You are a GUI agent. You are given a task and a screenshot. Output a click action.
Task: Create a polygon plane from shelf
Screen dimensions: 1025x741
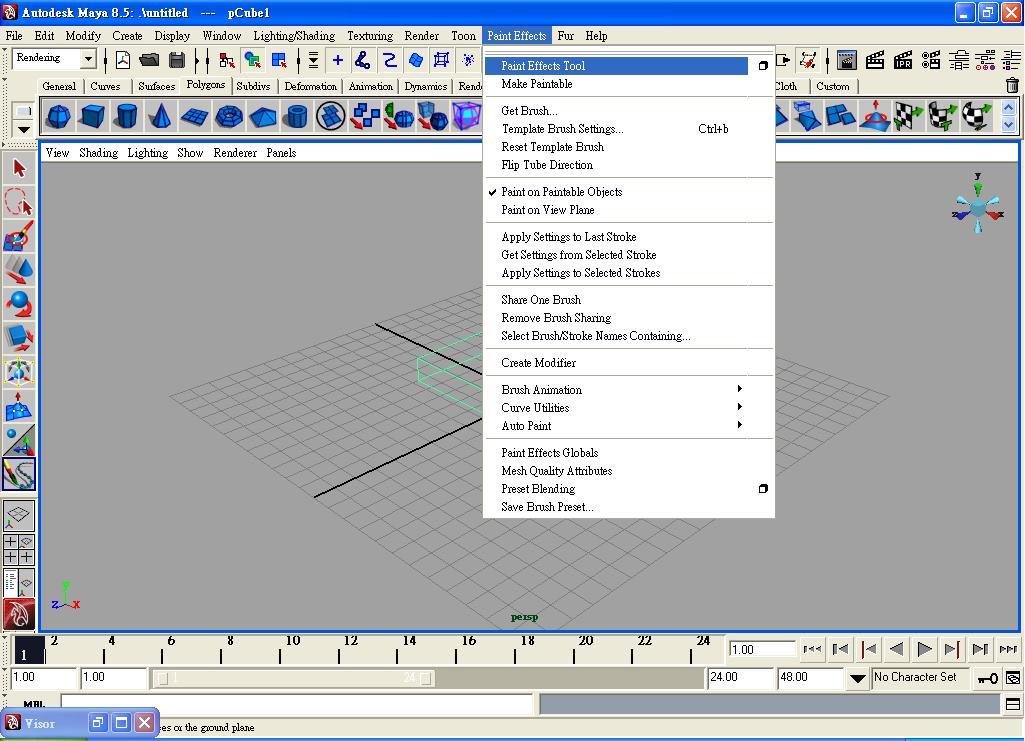pyautogui.click(x=195, y=117)
